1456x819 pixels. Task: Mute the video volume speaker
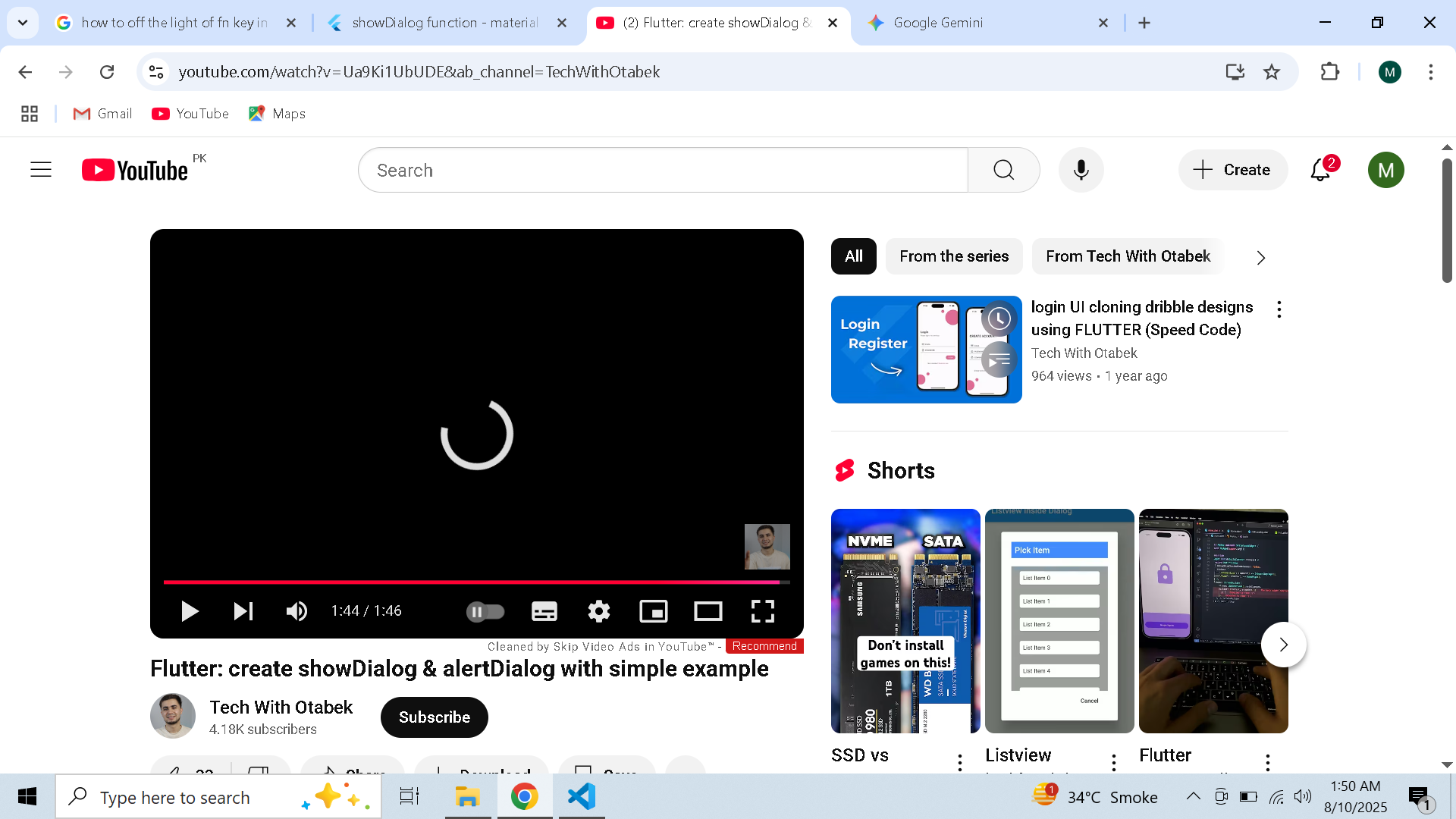[x=297, y=611]
